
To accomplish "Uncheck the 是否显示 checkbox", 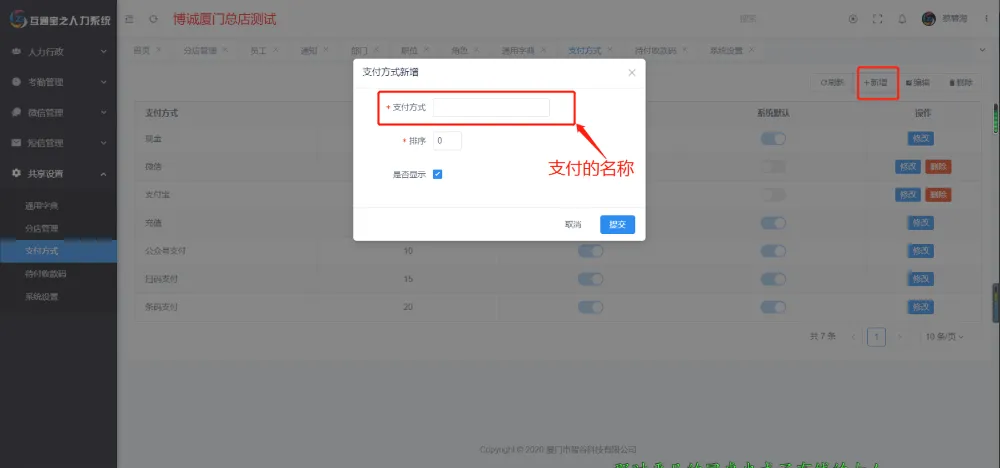I will 438,174.
